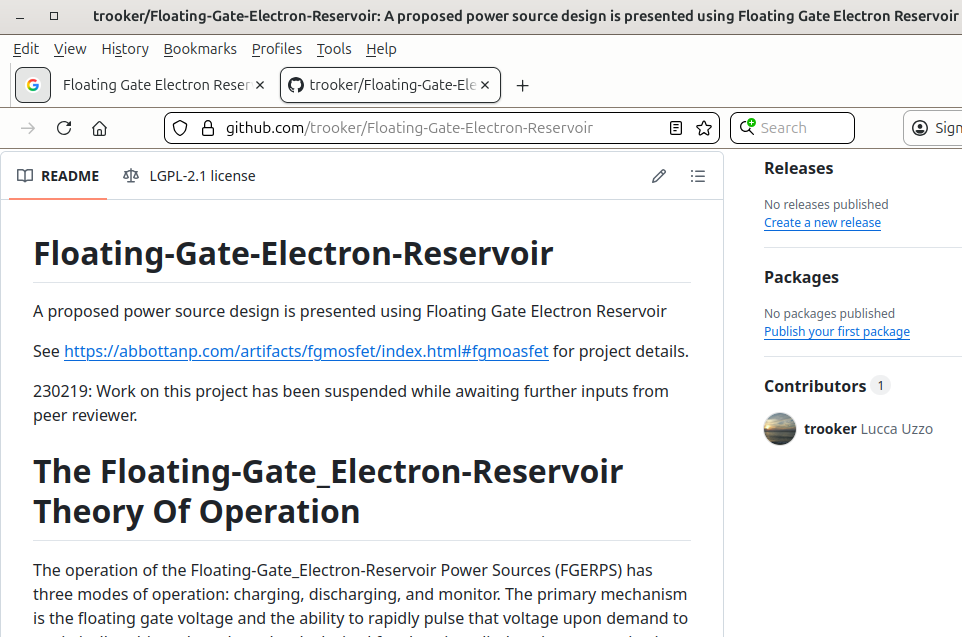Toggle reader view icon in address bar
Screen dimensions: 962x637
tap(676, 128)
